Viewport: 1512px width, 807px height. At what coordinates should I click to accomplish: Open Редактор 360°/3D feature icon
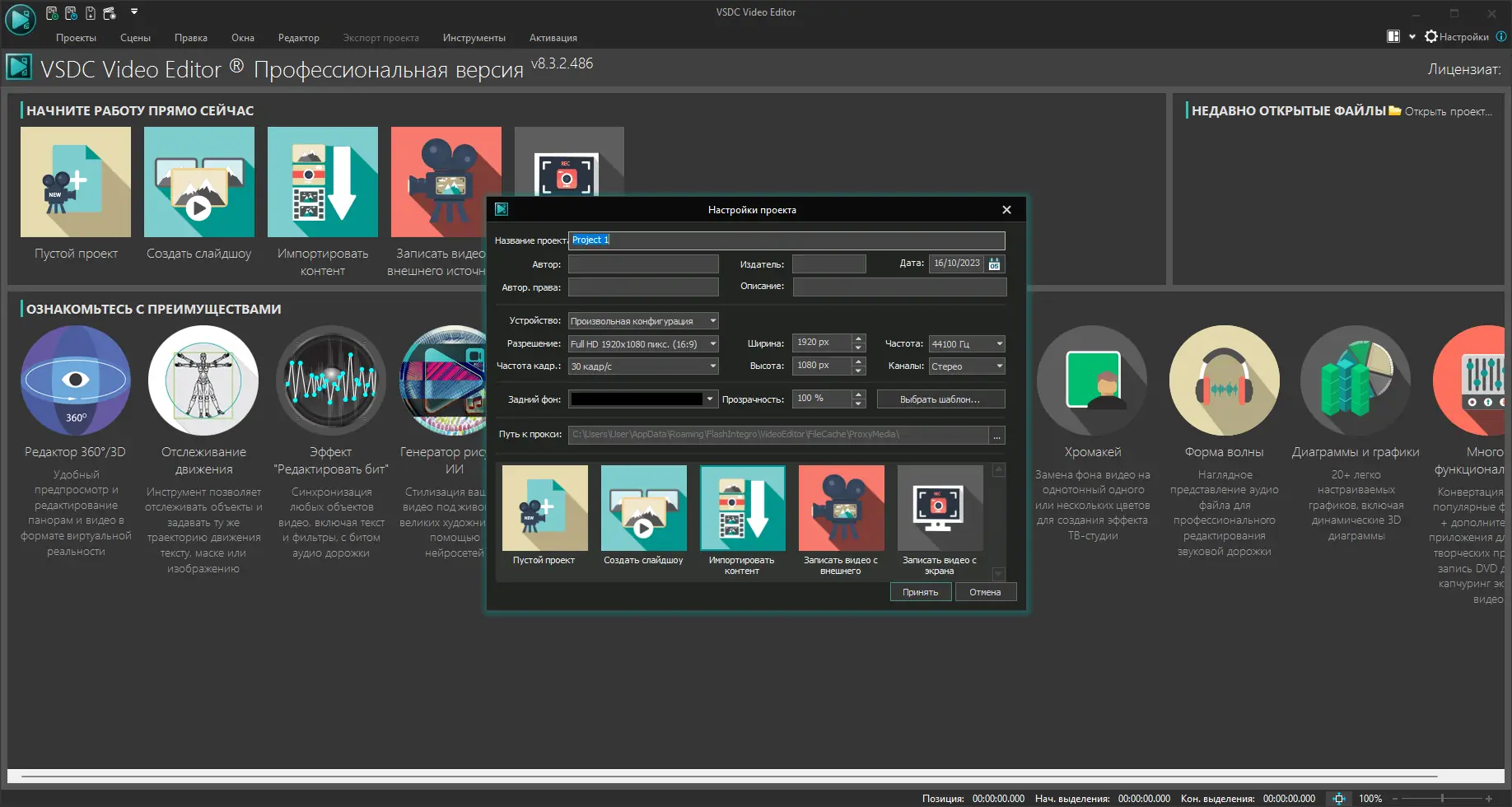(x=76, y=380)
